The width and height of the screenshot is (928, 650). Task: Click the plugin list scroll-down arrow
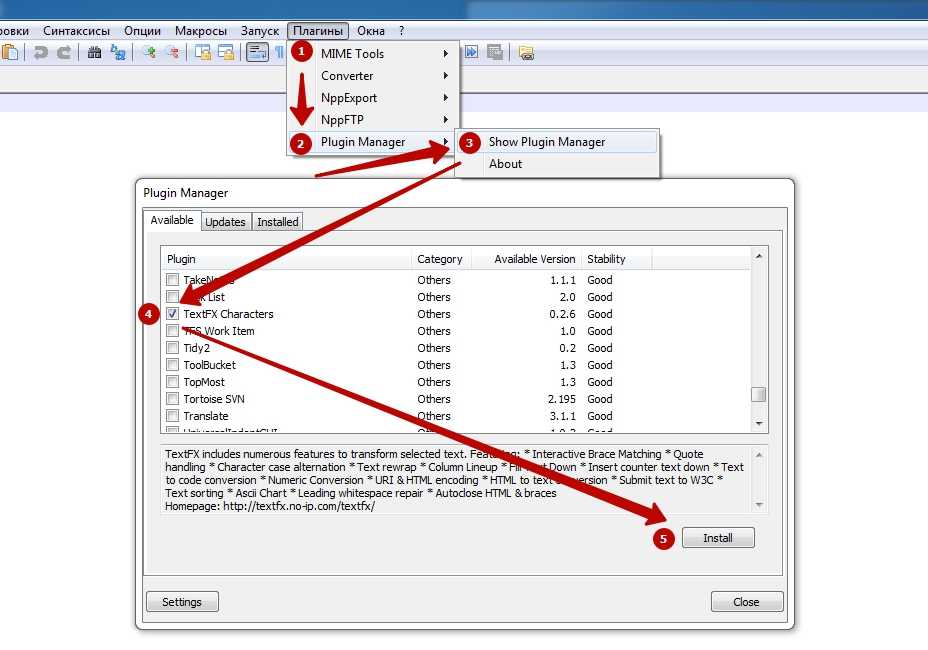759,424
